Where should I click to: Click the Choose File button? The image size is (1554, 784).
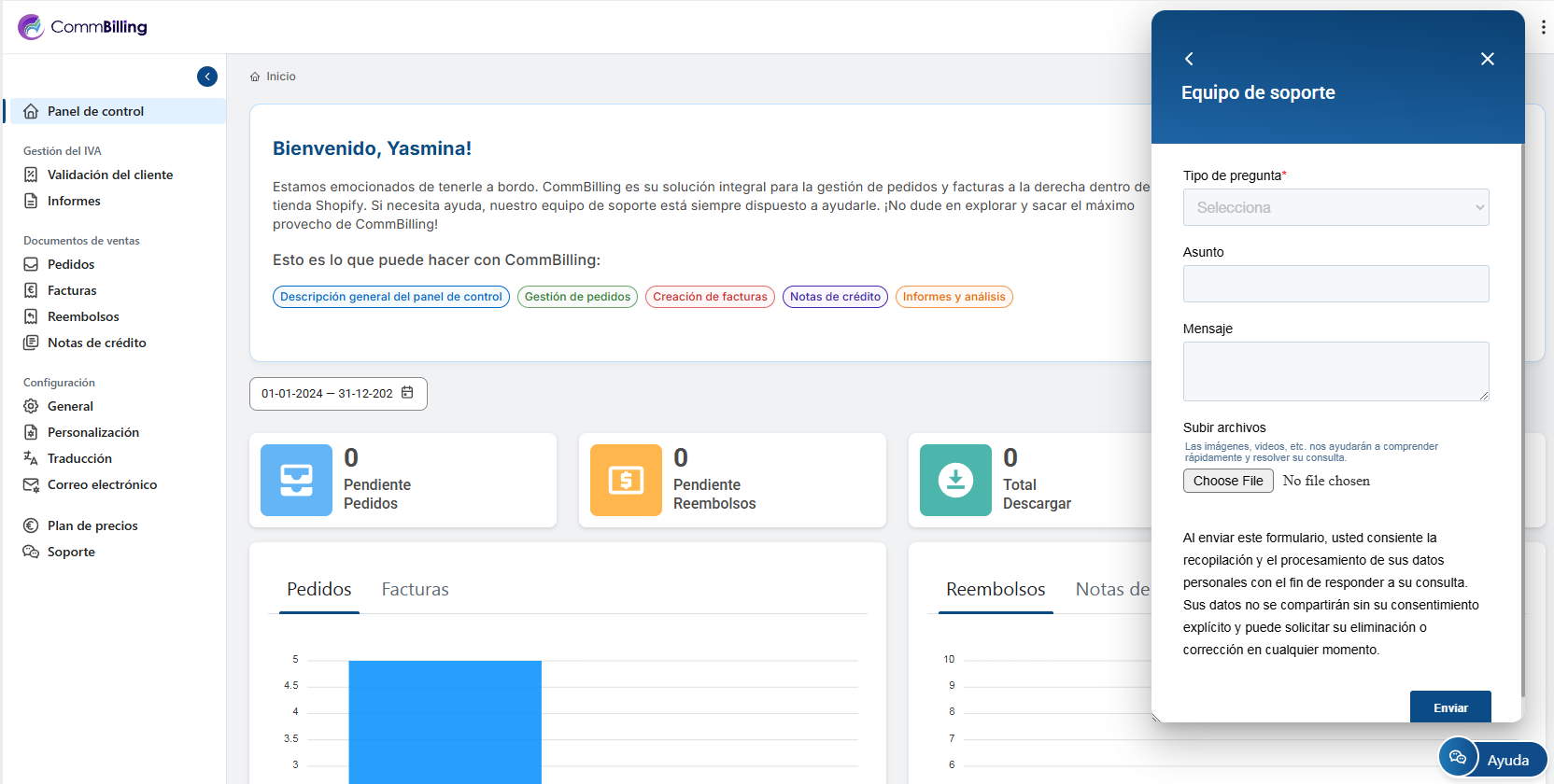click(x=1227, y=481)
